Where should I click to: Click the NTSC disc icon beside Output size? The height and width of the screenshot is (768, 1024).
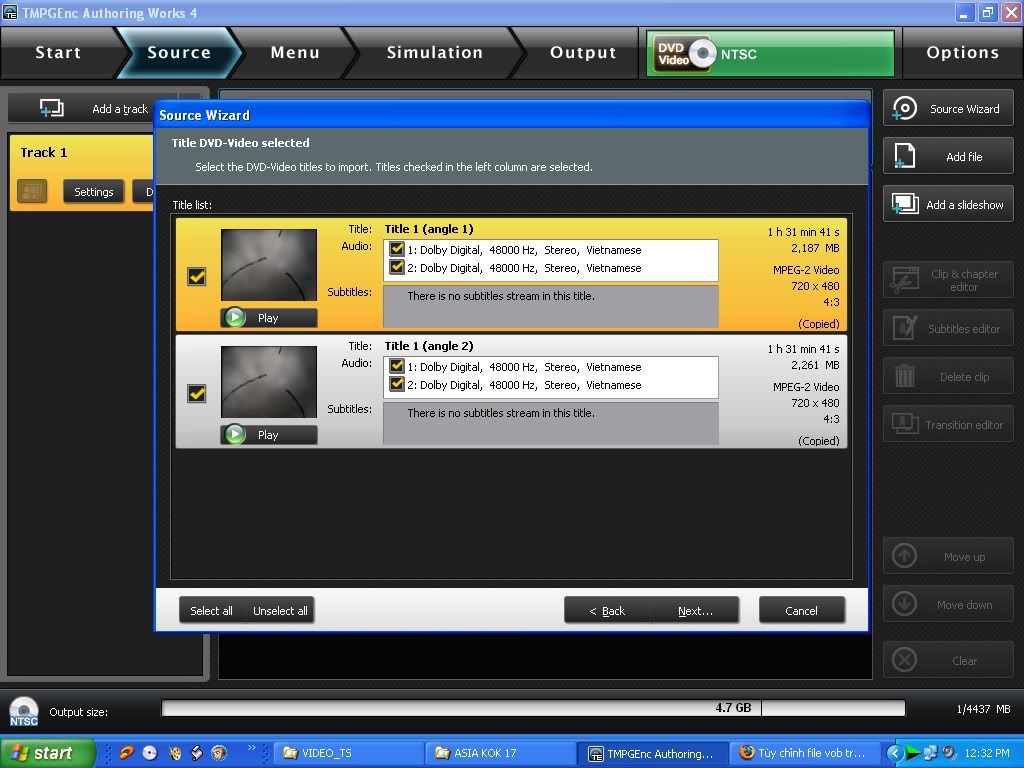coord(24,711)
